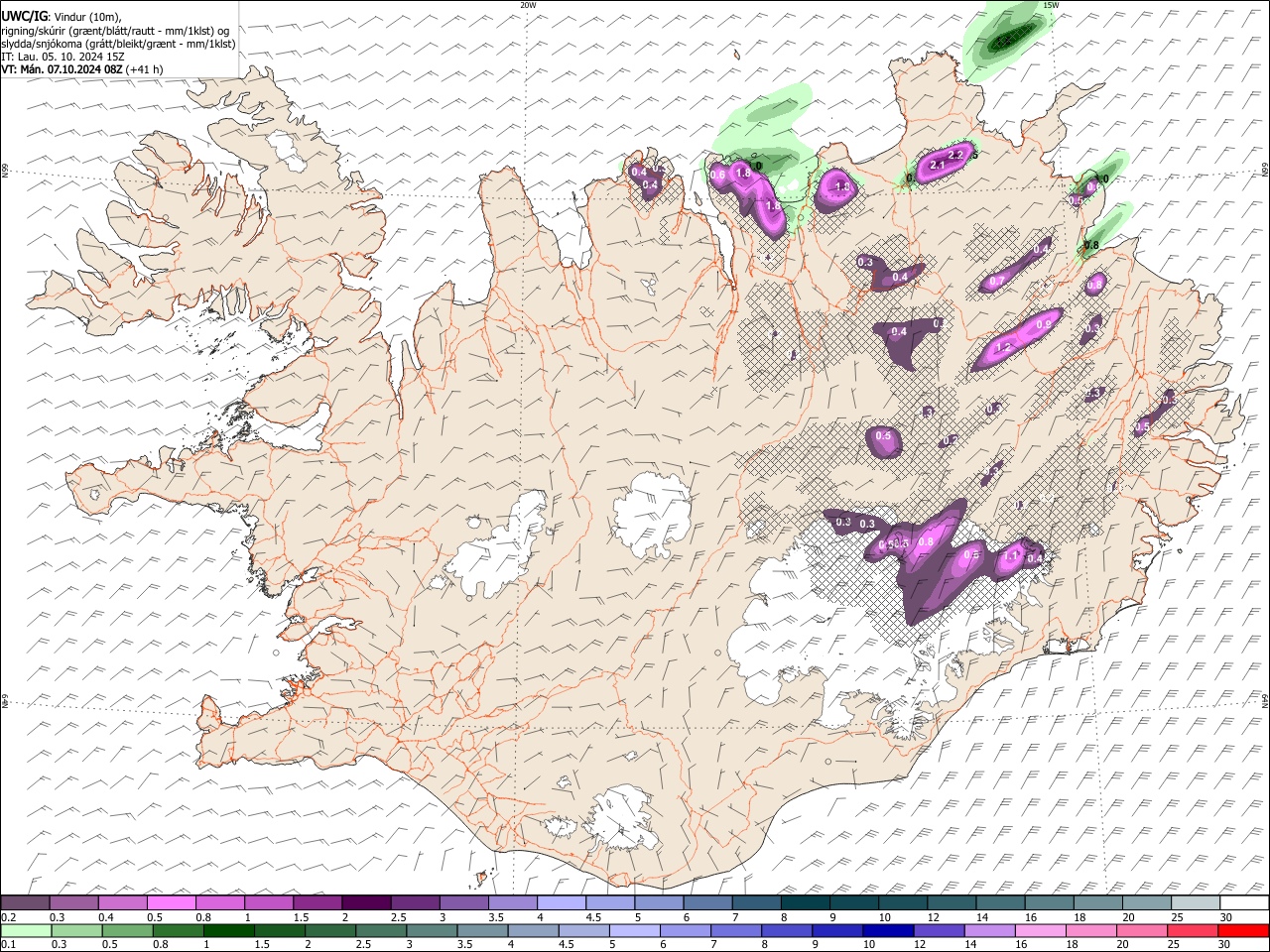This screenshot has width=1270, height=952.
Task: Click the '1.2' snowfall value on the map
Action: coord(1003,348)
